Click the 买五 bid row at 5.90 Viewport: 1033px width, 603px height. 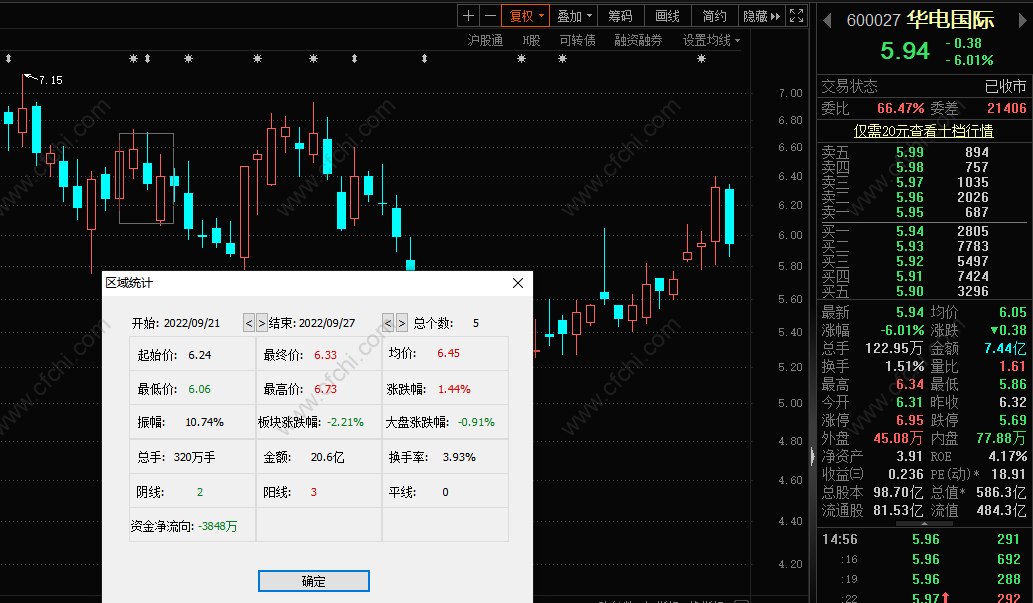pyautogui.click(x=923, y=291)
